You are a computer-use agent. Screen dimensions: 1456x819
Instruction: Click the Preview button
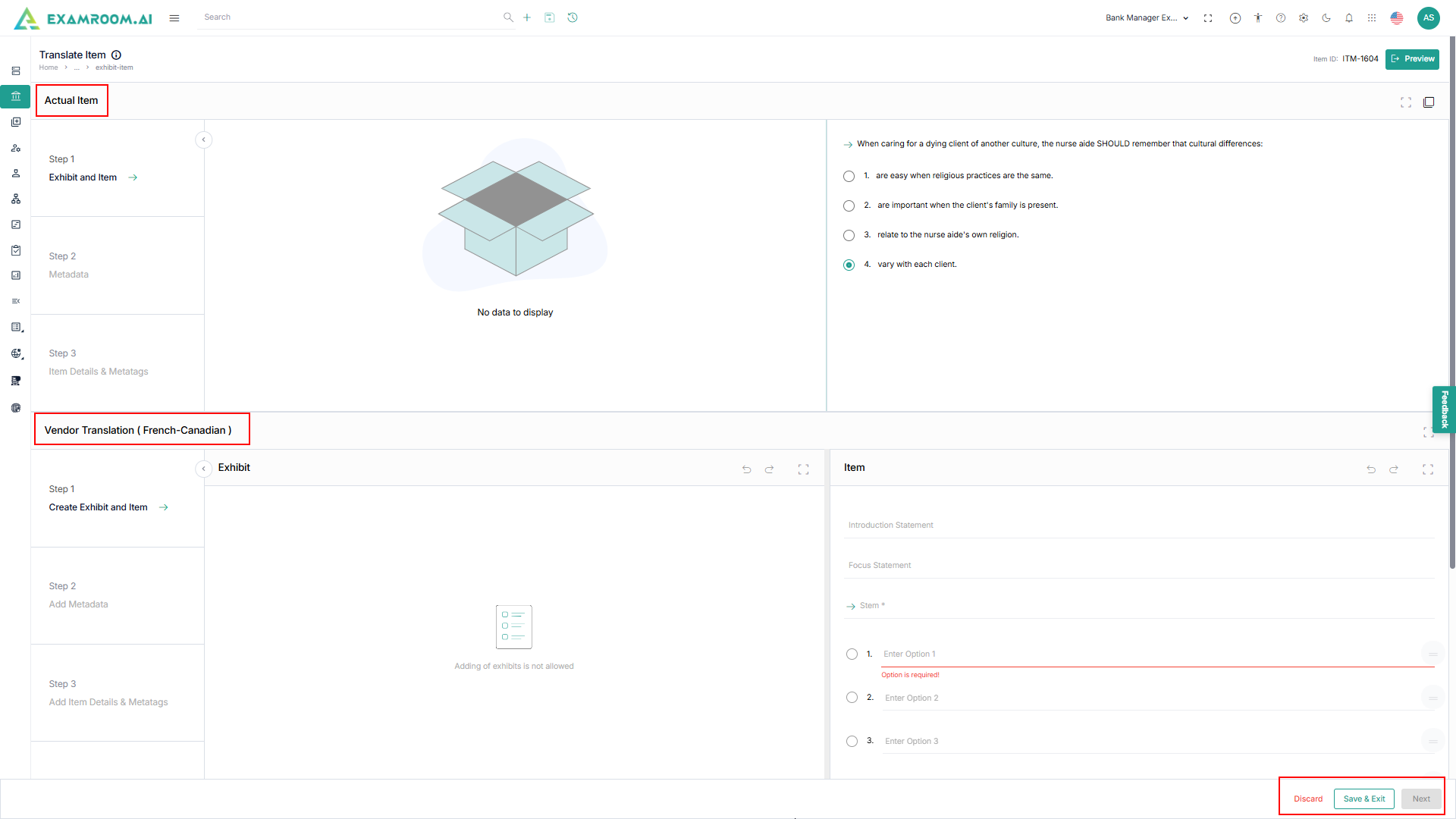[1412, 59]
